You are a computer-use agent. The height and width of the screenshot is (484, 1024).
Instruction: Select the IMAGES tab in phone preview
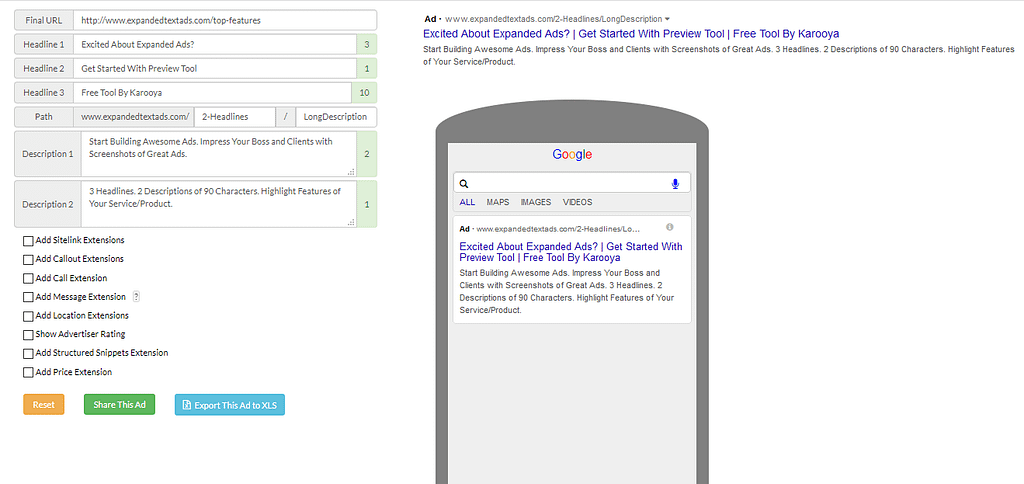coord(536,202)
